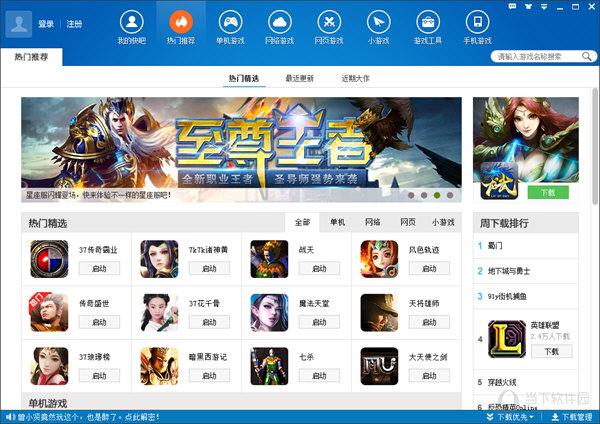Select the 全部 filter tab
This screenshot has width=600, height=424.
point(302,222)
